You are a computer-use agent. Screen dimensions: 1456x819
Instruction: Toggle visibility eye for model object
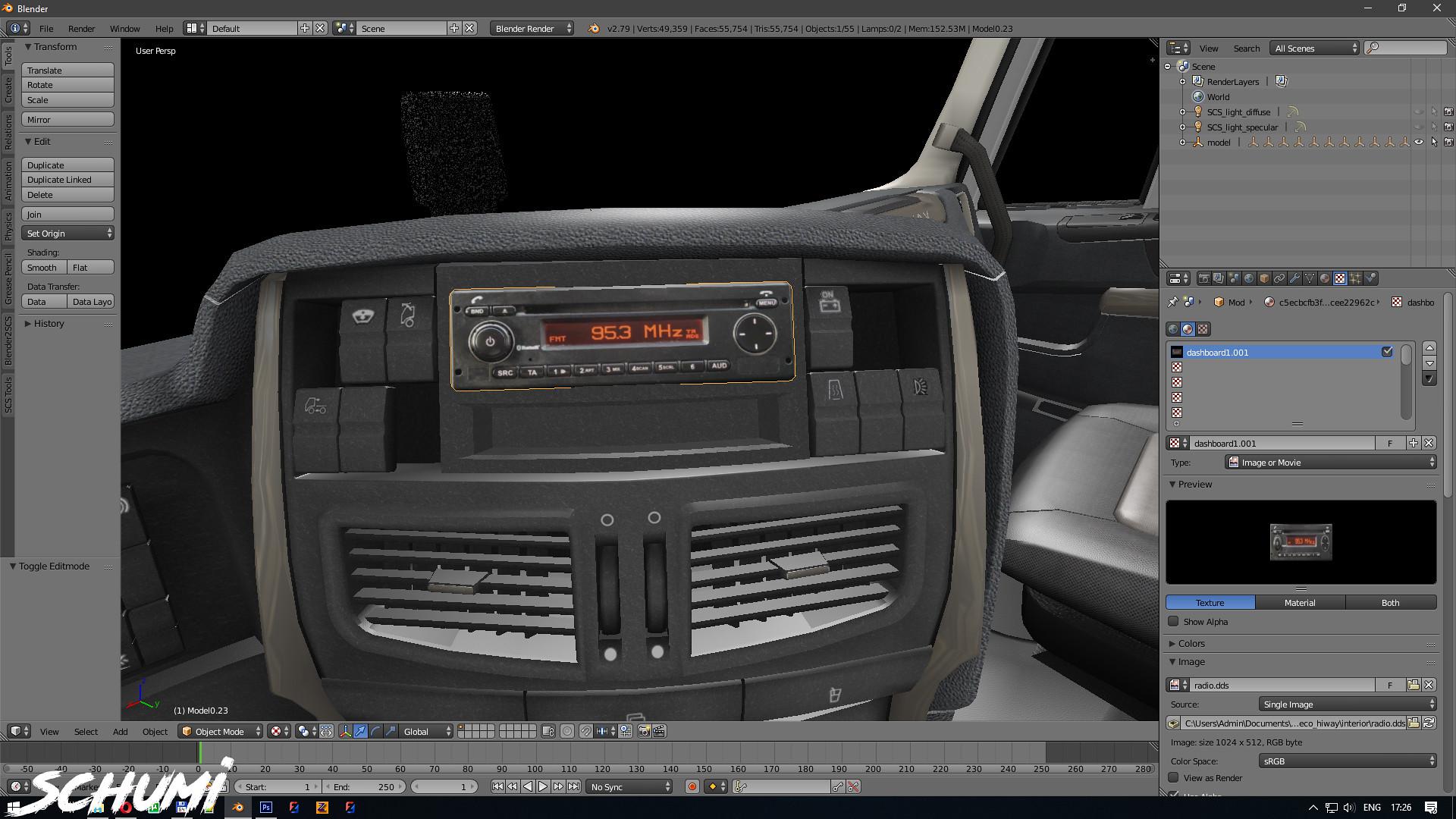point(1419,142)
